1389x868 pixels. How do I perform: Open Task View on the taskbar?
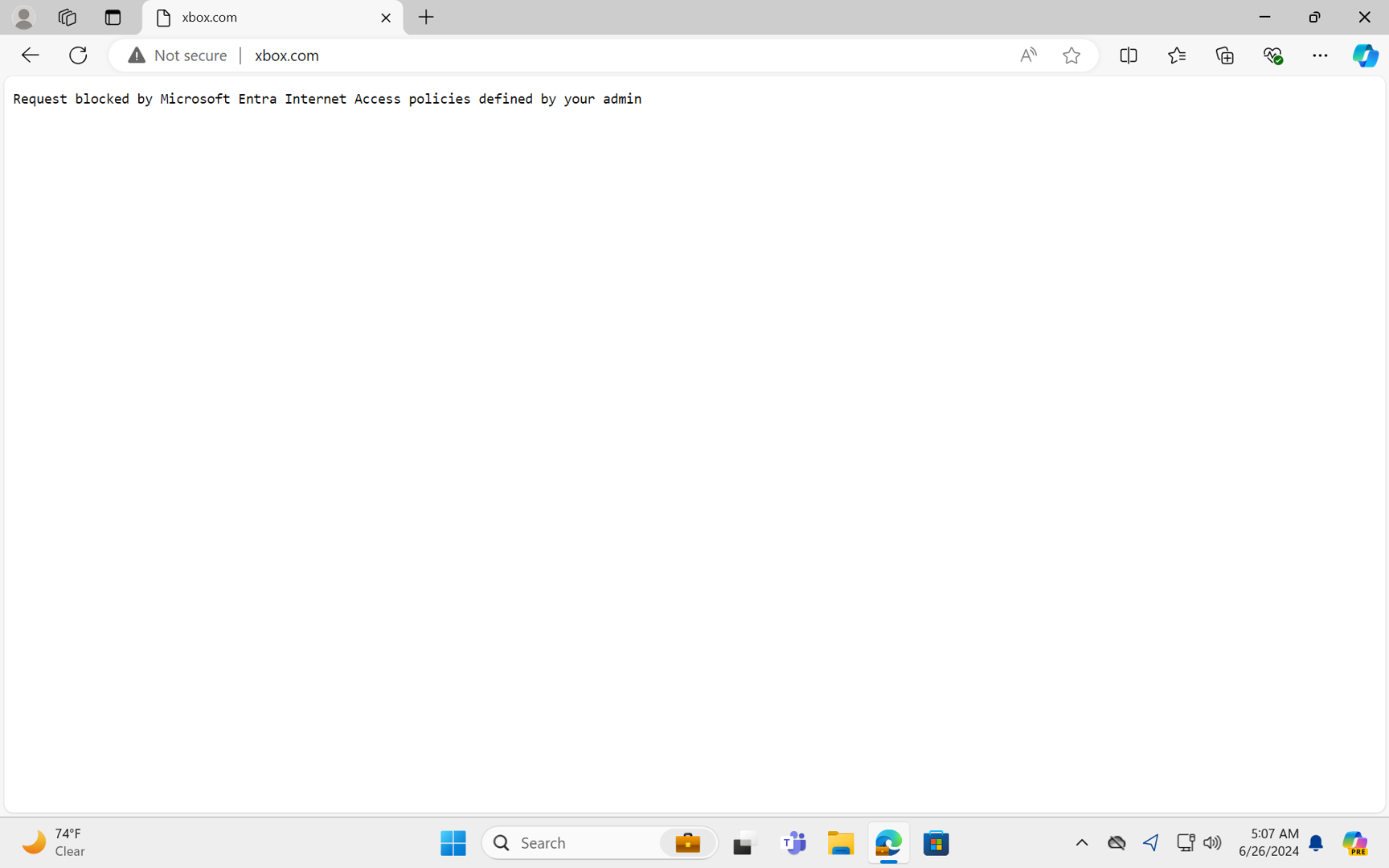pyautogui.click(x=744, y=843)
